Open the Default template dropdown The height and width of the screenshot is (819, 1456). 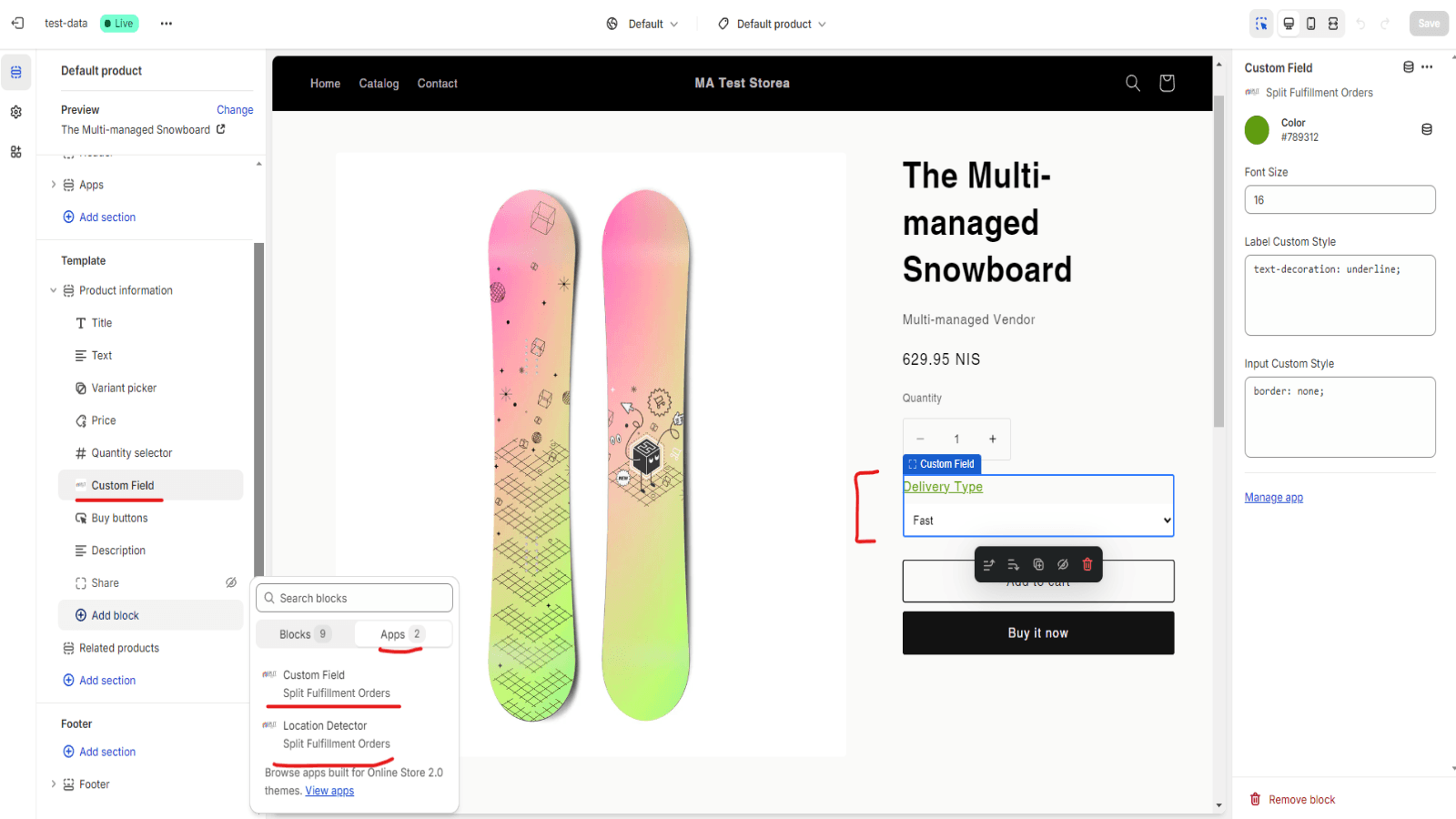(642, 24)
